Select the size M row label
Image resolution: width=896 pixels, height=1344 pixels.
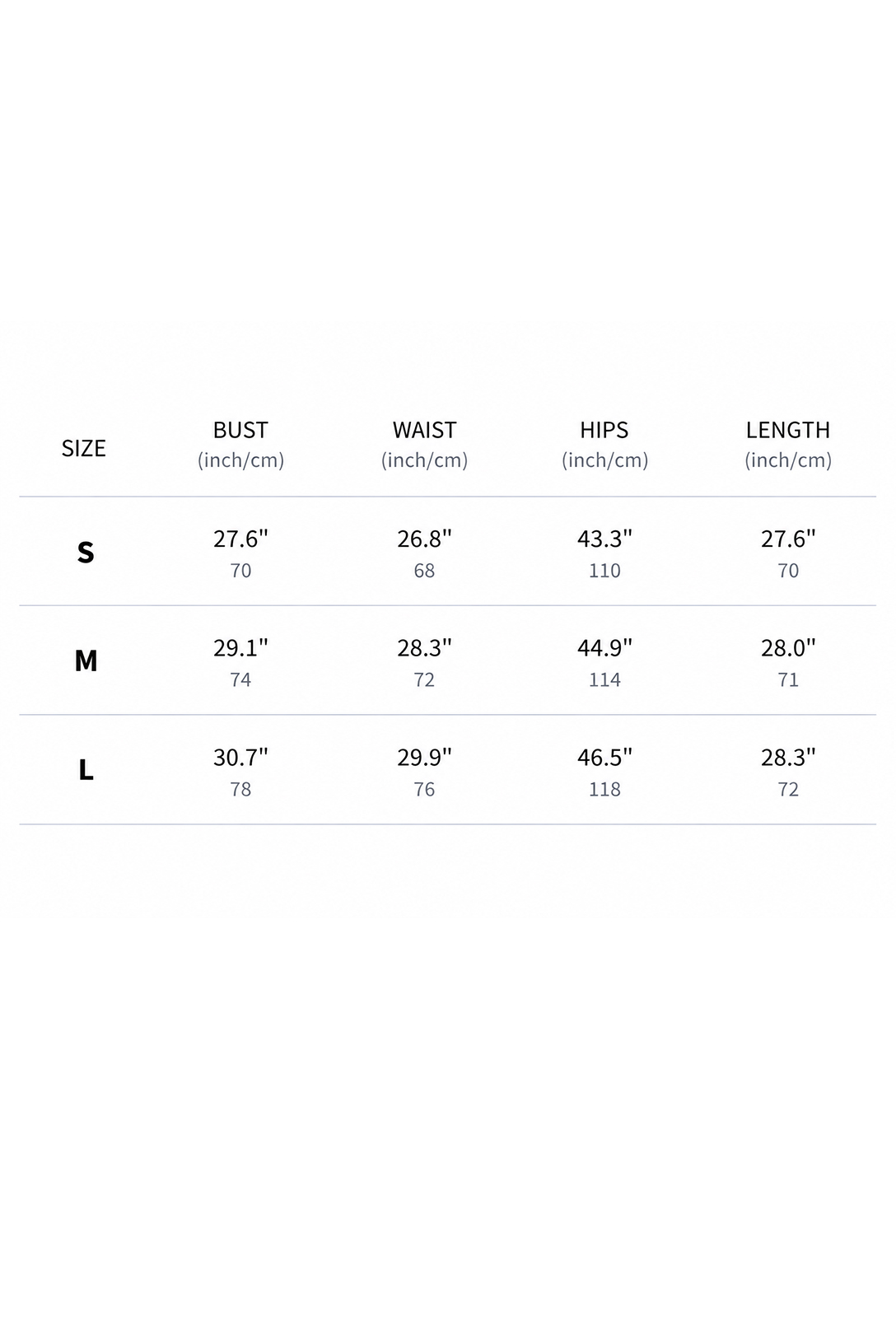86,660
